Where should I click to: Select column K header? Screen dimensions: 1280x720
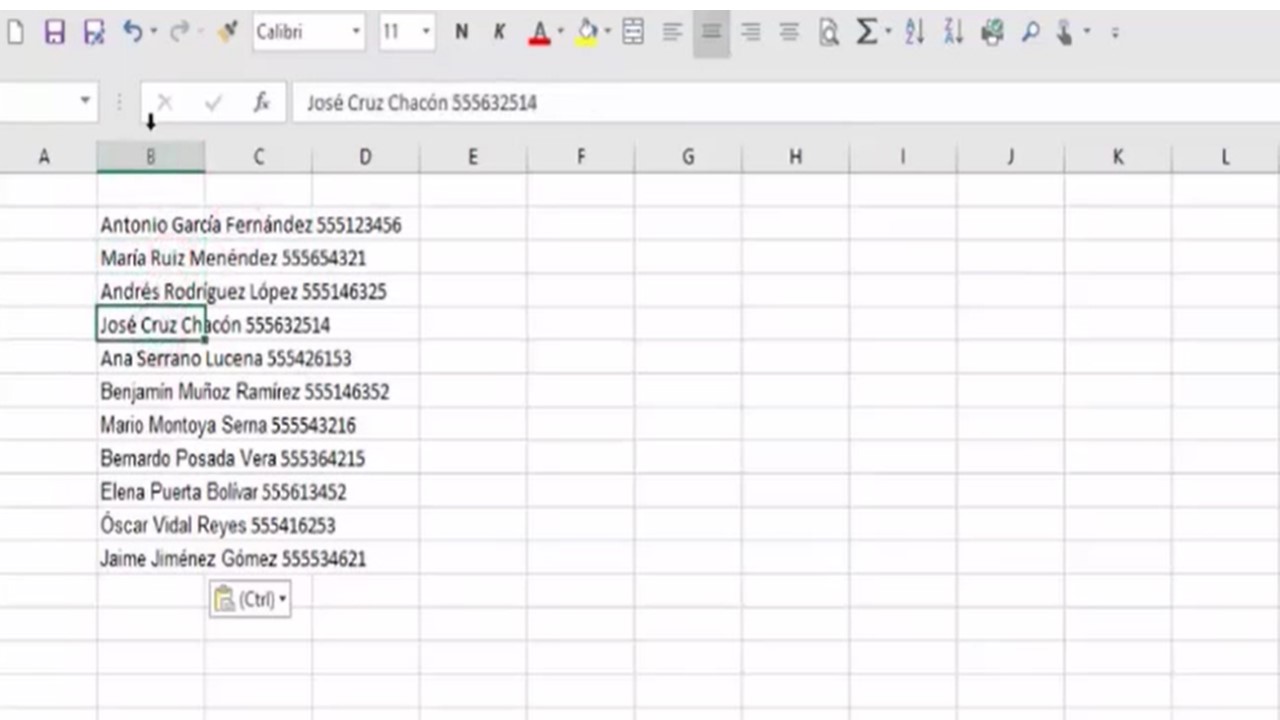1117,157
